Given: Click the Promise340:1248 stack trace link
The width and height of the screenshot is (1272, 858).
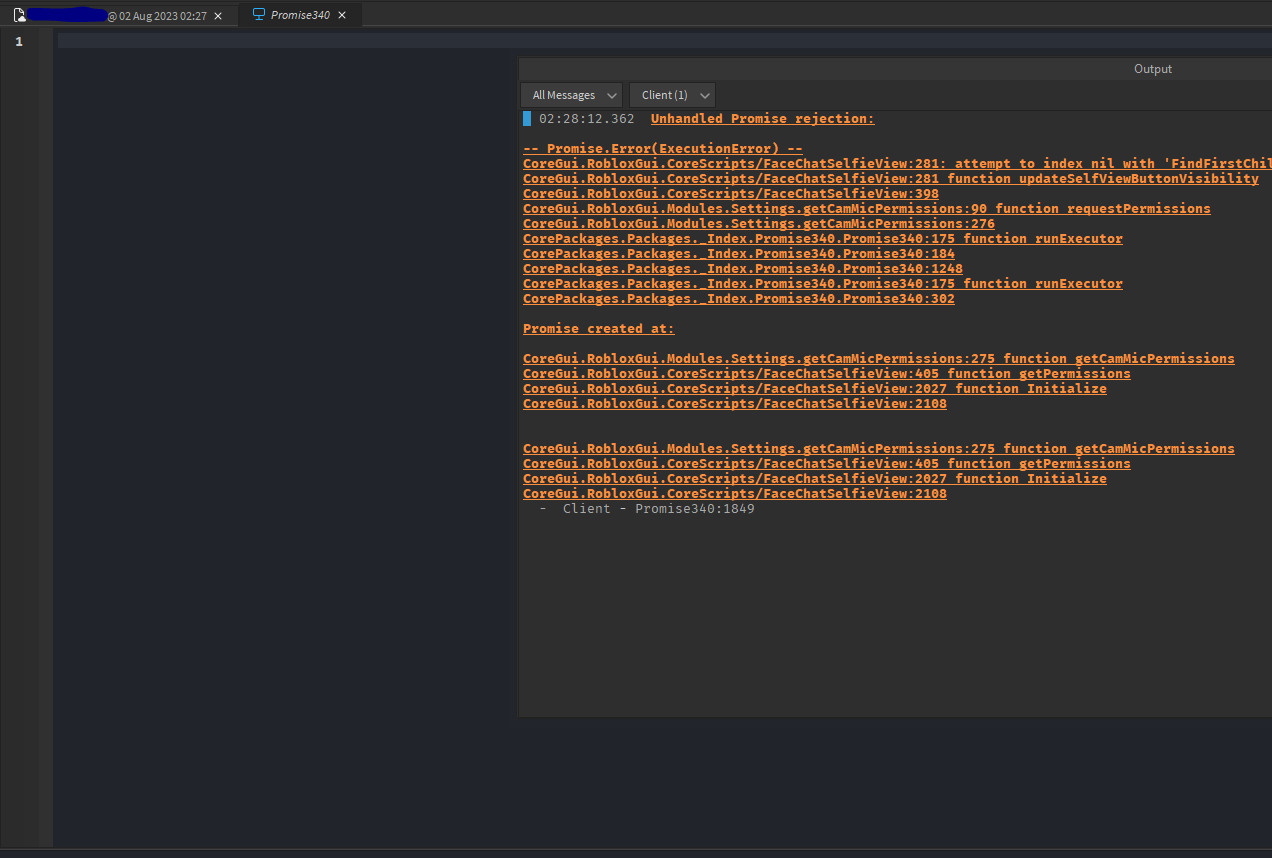Looking at the screenshot, I should point(742,269).
